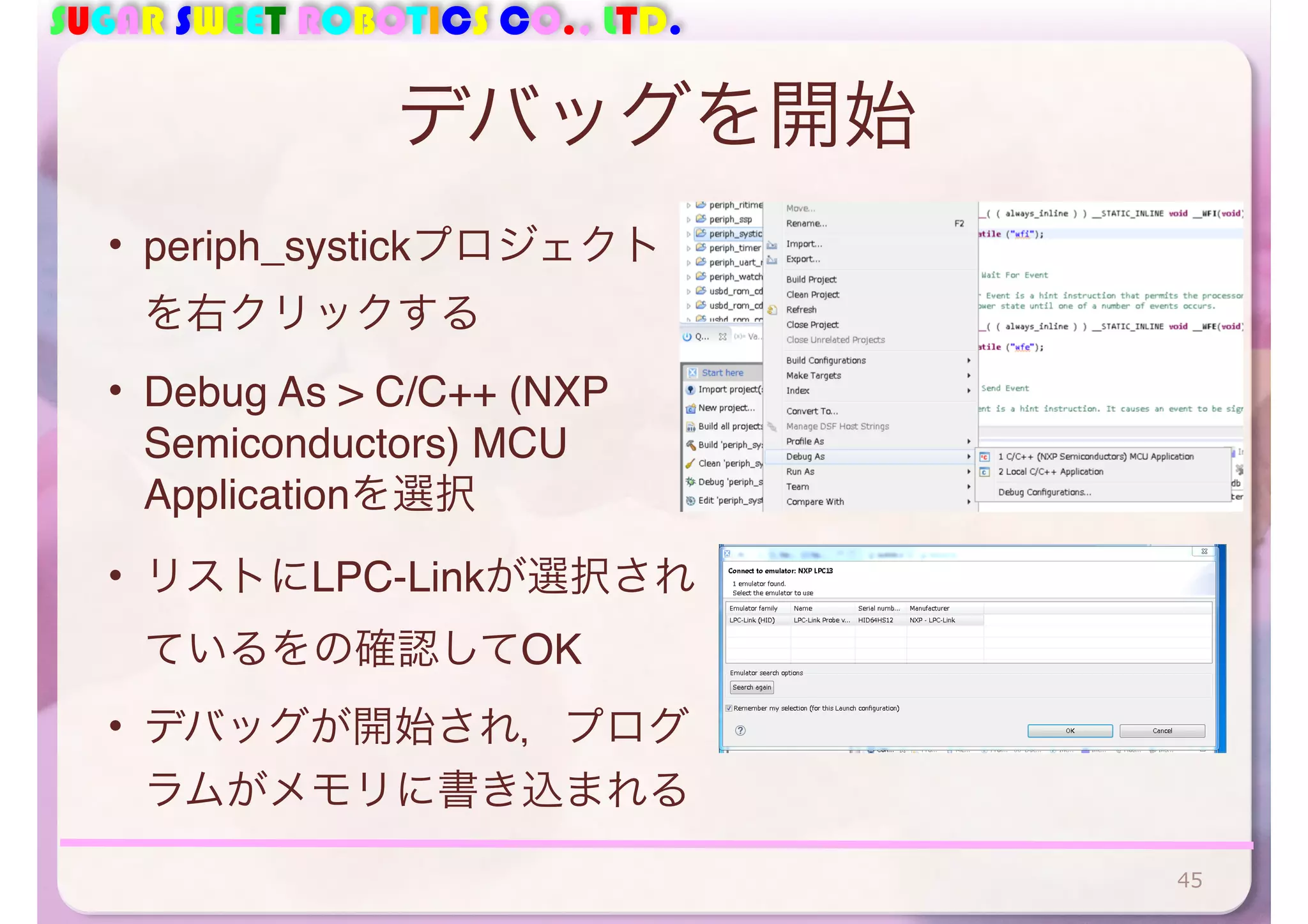Click the bug icon for Debug 'periph_s
The width and height of the screenshot is (1308, 924).
tap(690, 482)
